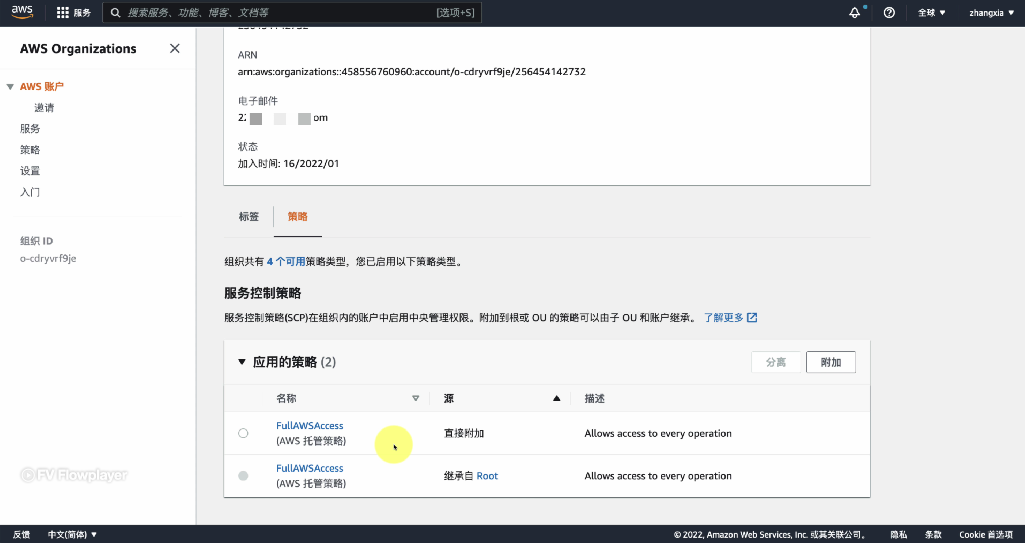Collapse the 应用的策略 section
This screenshot has height=543, width=1025.
click(x=242, y=362)
